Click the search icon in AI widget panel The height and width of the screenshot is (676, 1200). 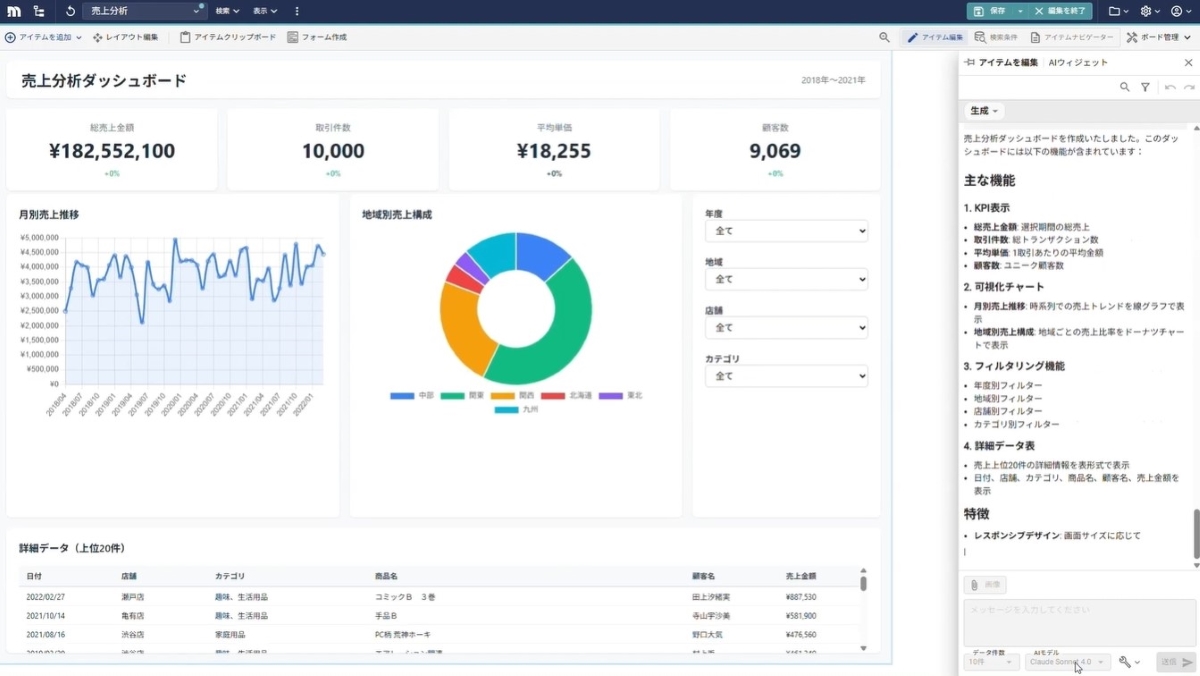pos(1125,87)
